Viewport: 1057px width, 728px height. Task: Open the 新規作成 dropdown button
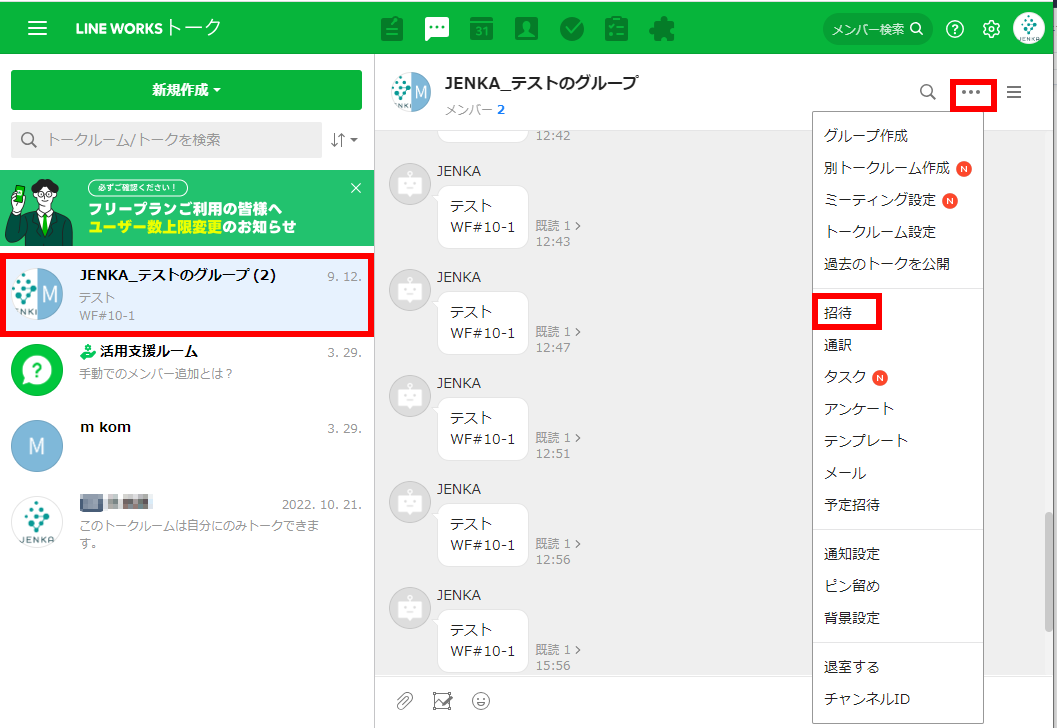click(x=186, y=90)
